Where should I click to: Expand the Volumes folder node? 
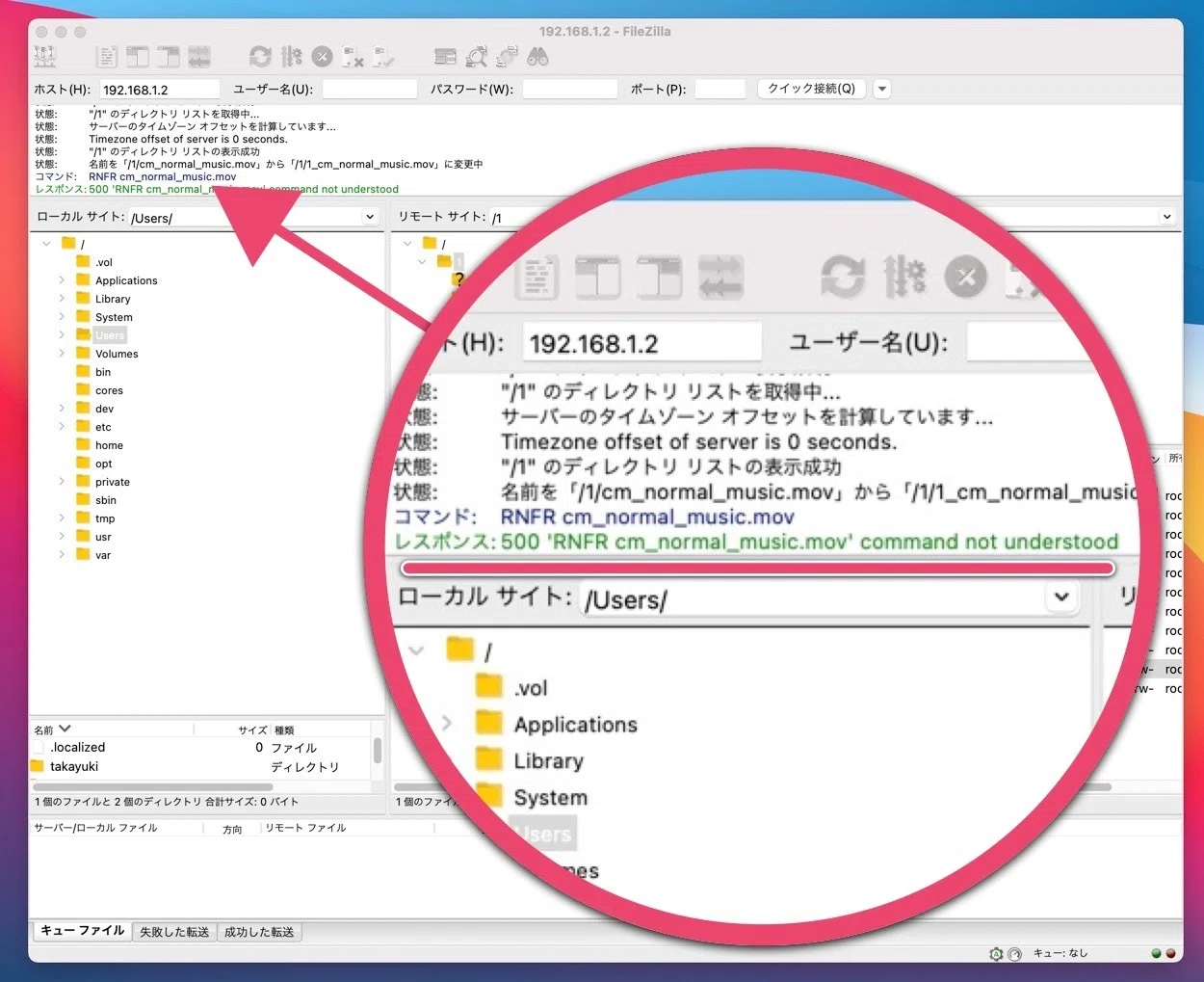tap(62, 354)
